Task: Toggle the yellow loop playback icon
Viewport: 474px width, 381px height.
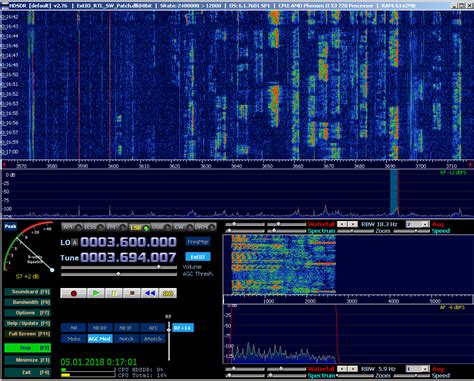Action: pos(168,293)
